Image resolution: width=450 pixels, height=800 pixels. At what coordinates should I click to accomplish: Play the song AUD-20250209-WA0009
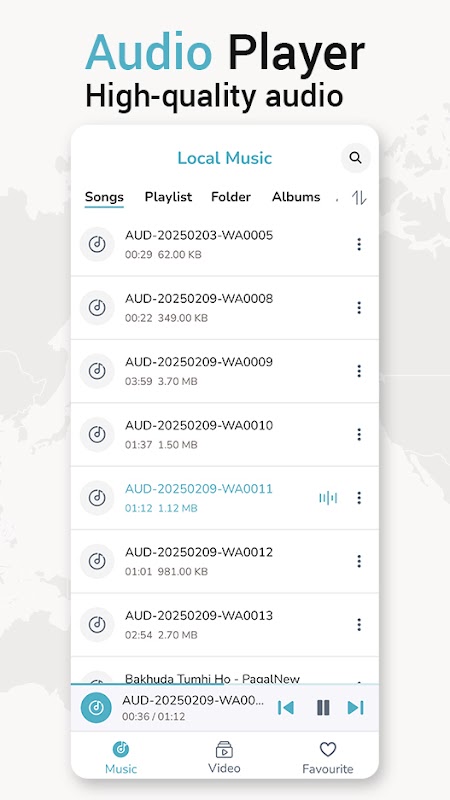coord(224,371)
